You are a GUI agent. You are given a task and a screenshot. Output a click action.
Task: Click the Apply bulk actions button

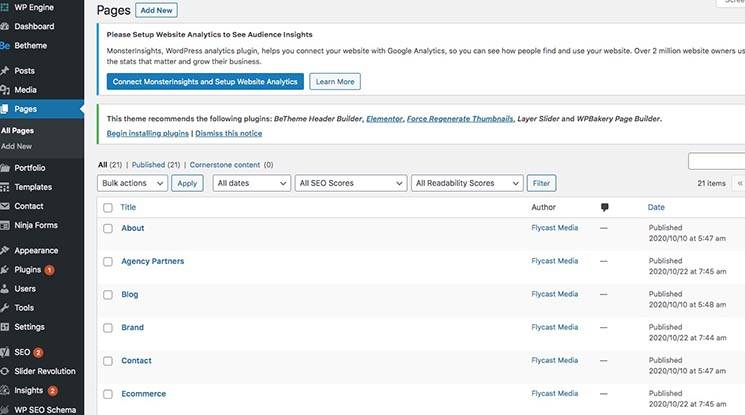click(187, 183)
